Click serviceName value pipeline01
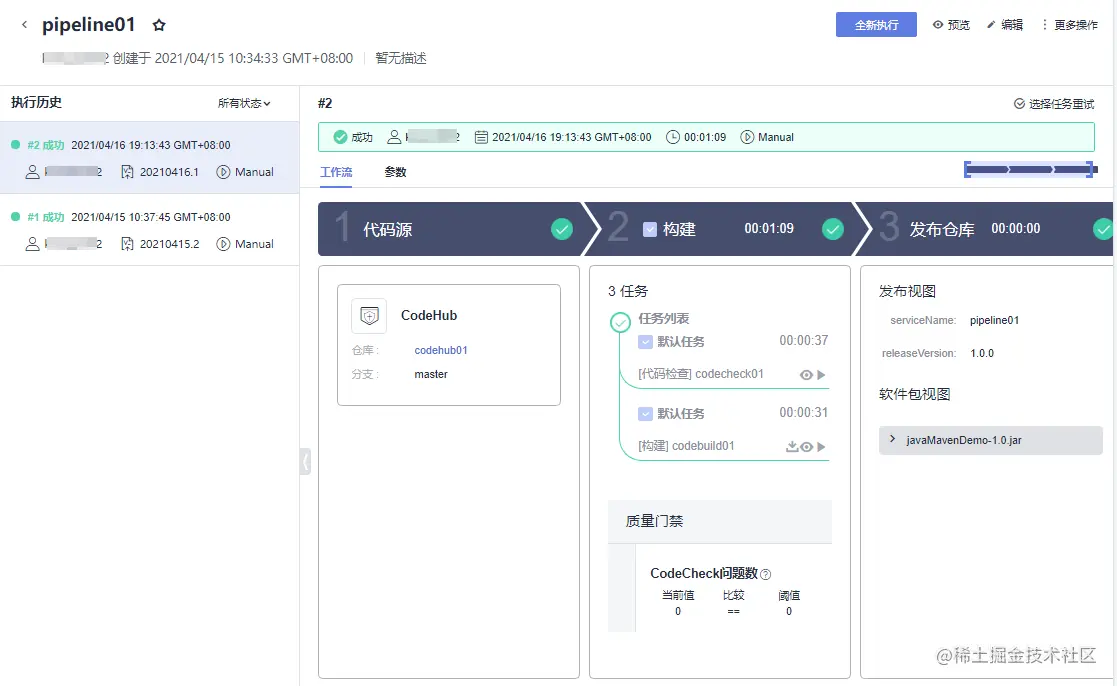Image resolution: width=1117 pixels, height=686 pixels. coord(994,321)
